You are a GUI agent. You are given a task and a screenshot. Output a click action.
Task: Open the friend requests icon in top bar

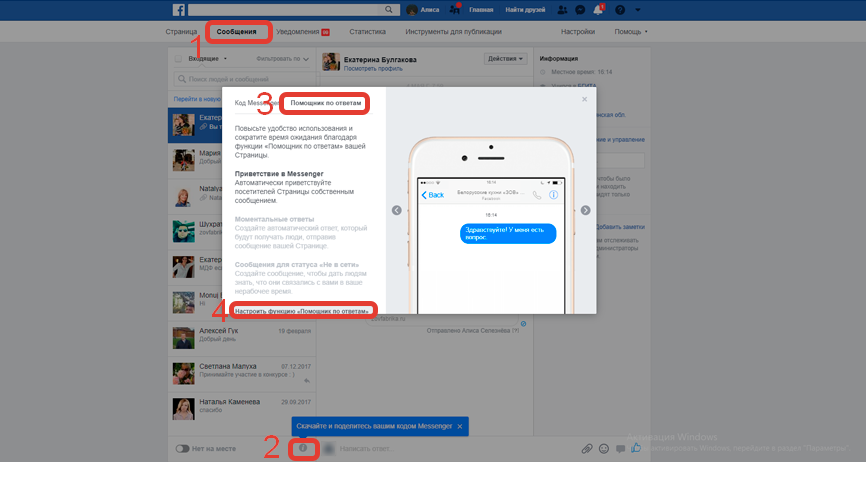[562, 10]
